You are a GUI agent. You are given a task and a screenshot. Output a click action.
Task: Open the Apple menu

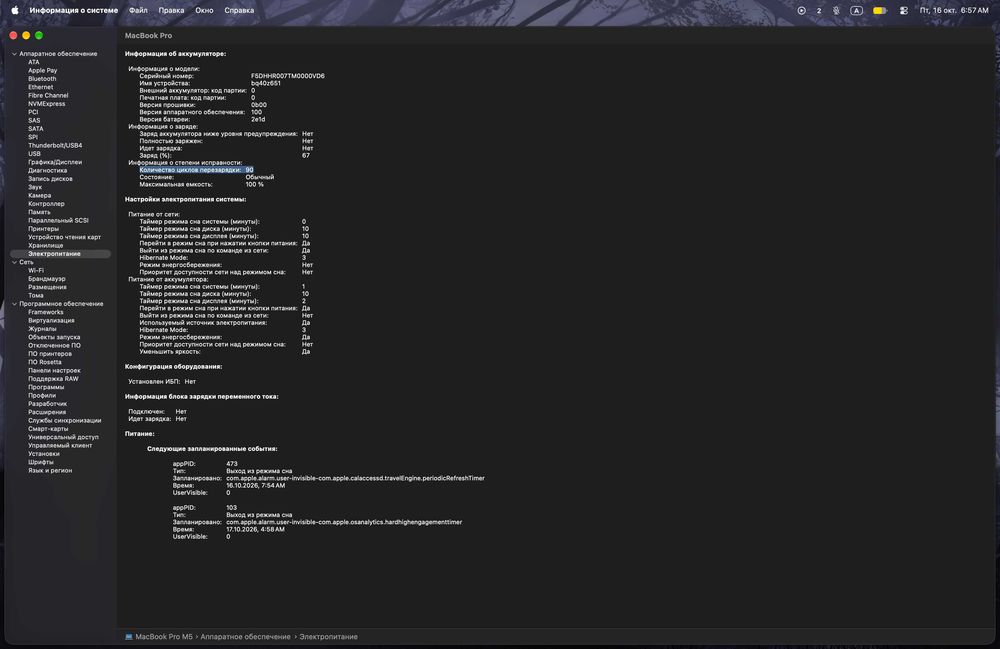(x=15, y=10)
